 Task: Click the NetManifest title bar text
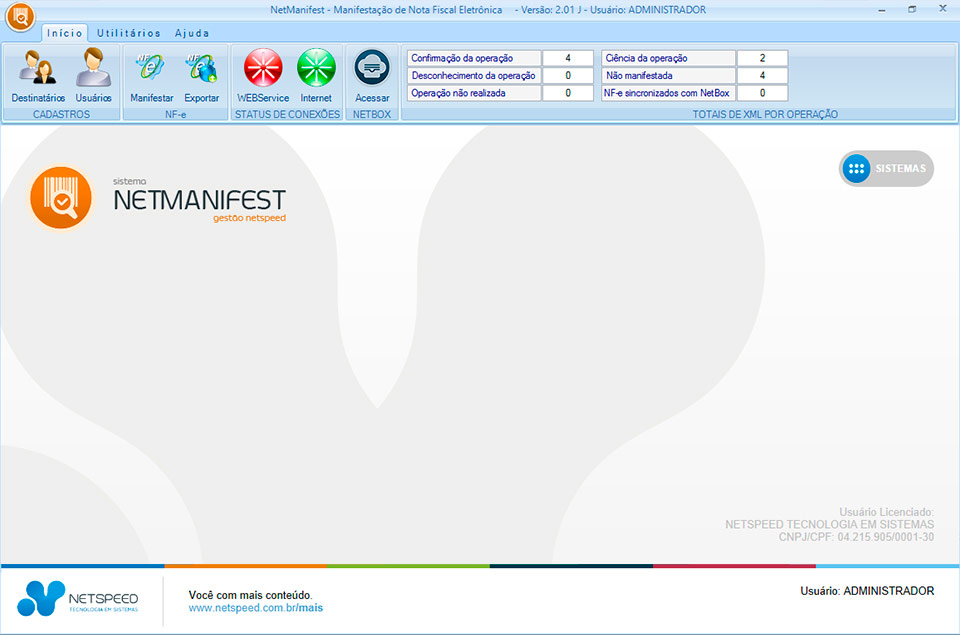[488, 10]
